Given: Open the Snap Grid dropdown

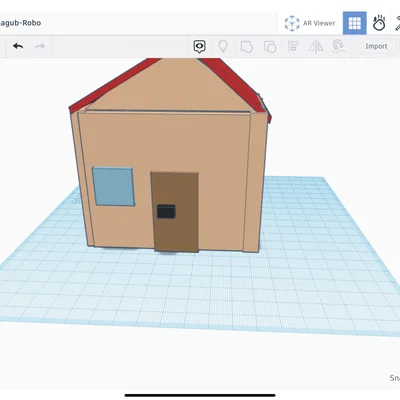Looking at the screenshot, I should coord(395,378).
